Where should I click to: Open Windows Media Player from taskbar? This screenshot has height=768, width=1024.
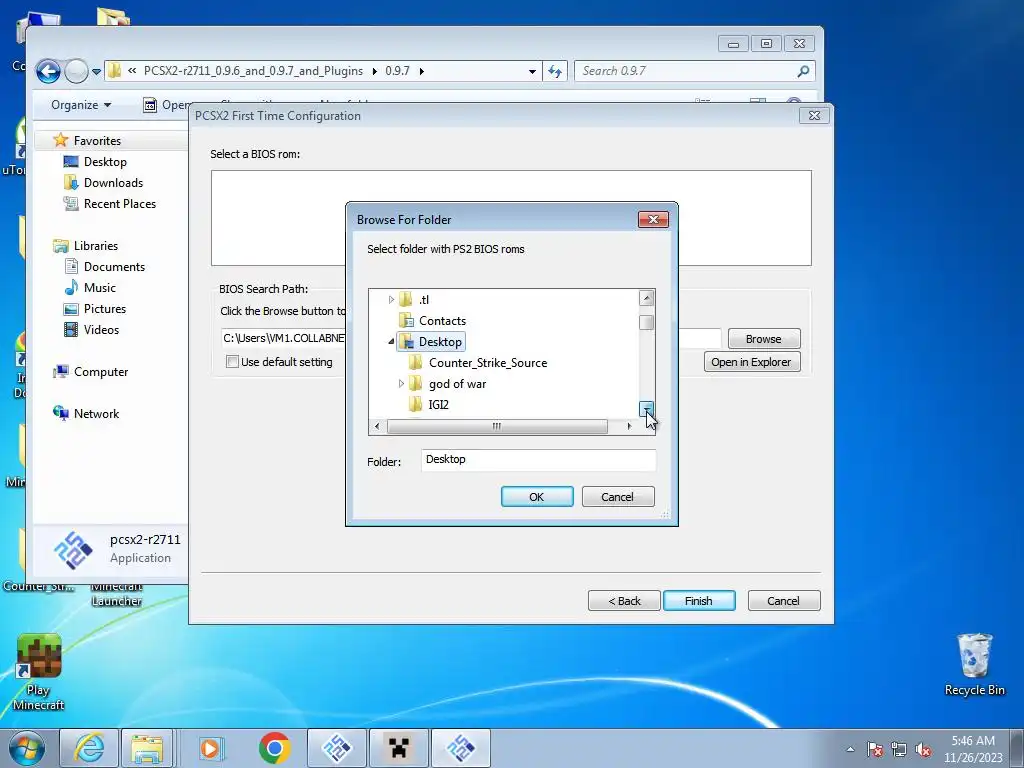pyautogui.click(x=210, y=748)
